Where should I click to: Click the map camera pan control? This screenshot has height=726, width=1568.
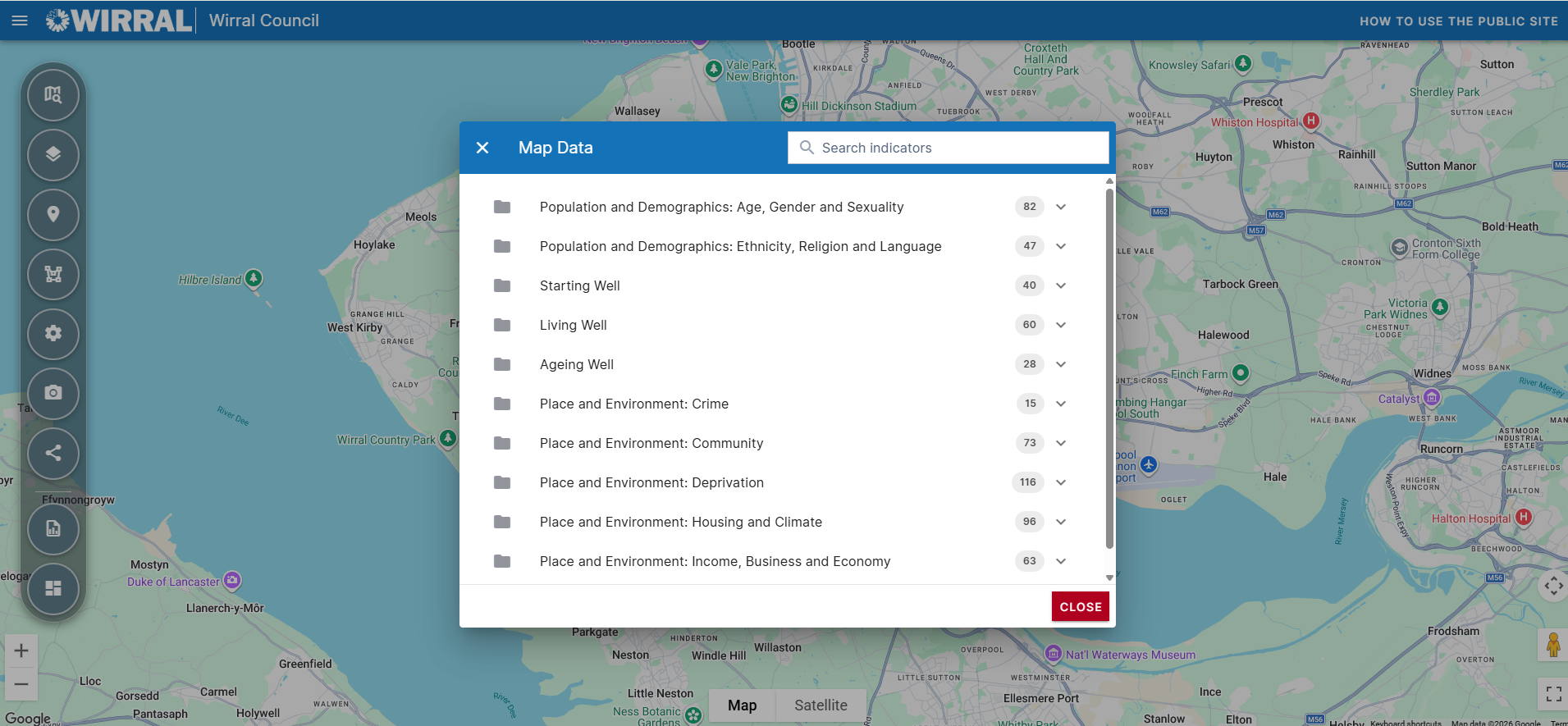[1553, 586]
